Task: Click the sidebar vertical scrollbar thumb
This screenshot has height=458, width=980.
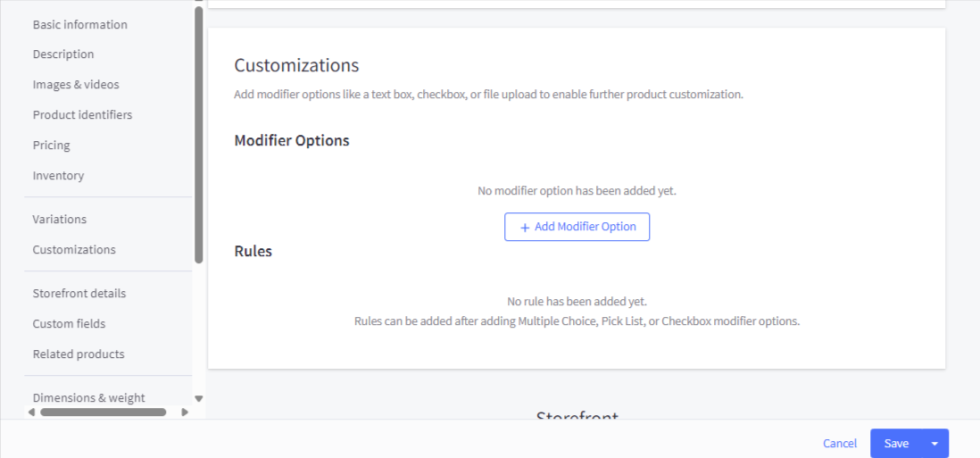Action: click(x=198, y=135)
